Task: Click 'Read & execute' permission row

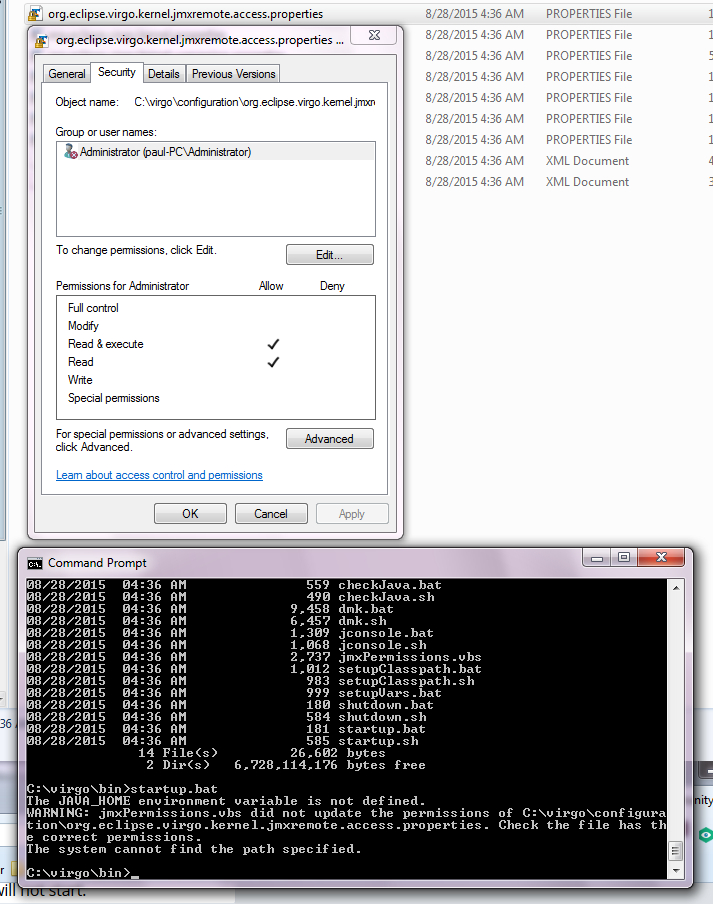Action: 216,344
